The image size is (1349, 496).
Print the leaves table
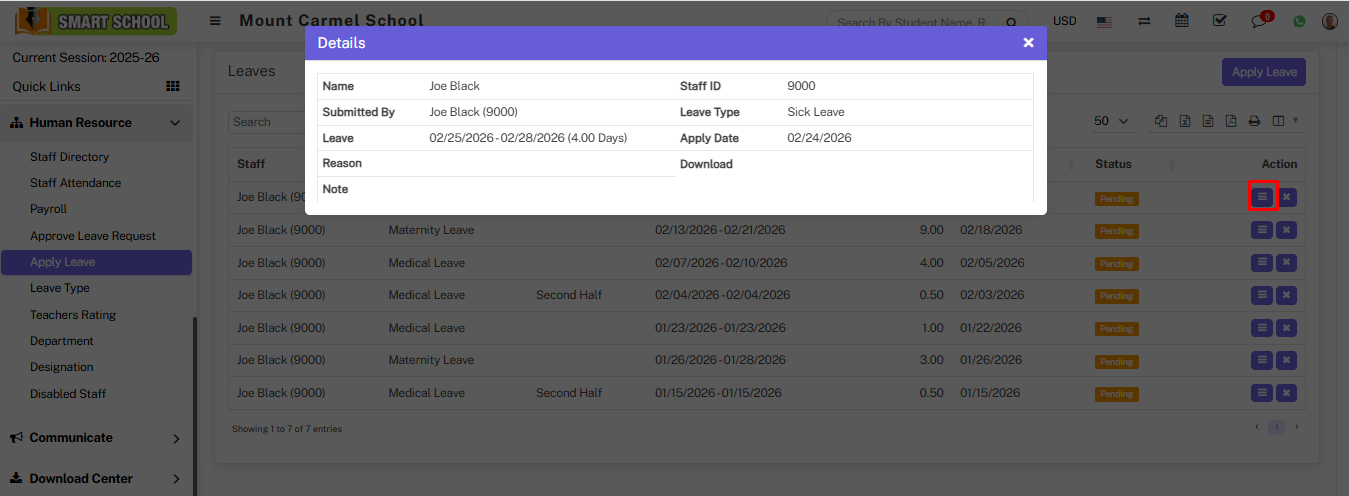1254,121
